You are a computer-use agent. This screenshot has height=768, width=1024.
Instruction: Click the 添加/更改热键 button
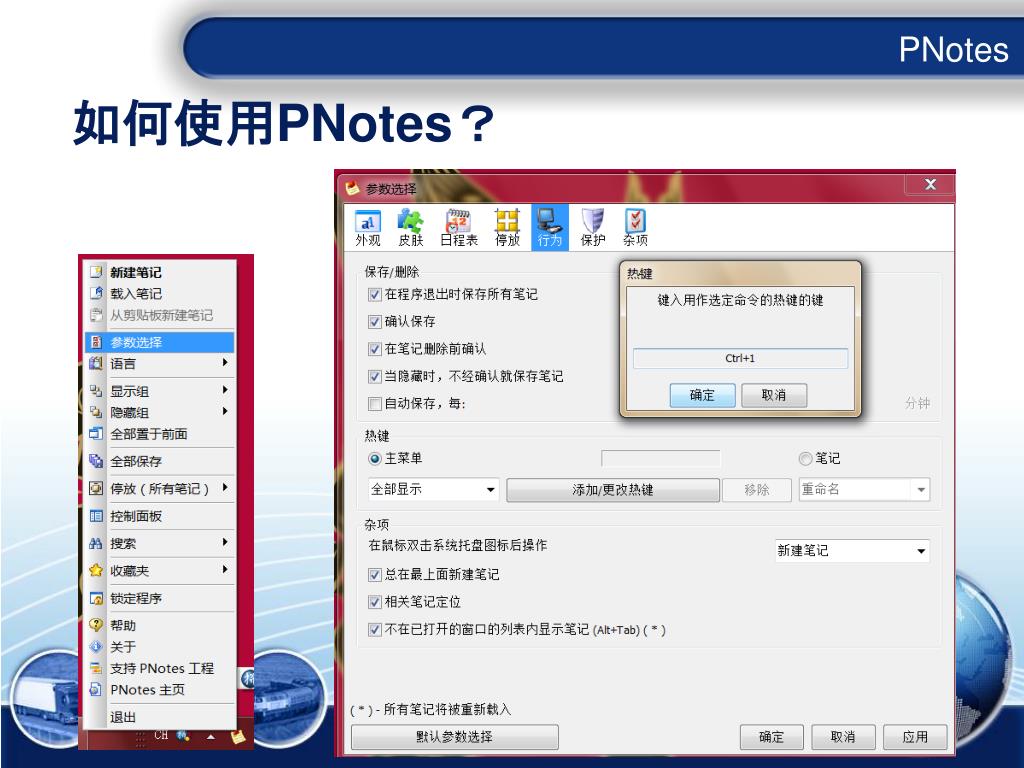pos(613,490)
